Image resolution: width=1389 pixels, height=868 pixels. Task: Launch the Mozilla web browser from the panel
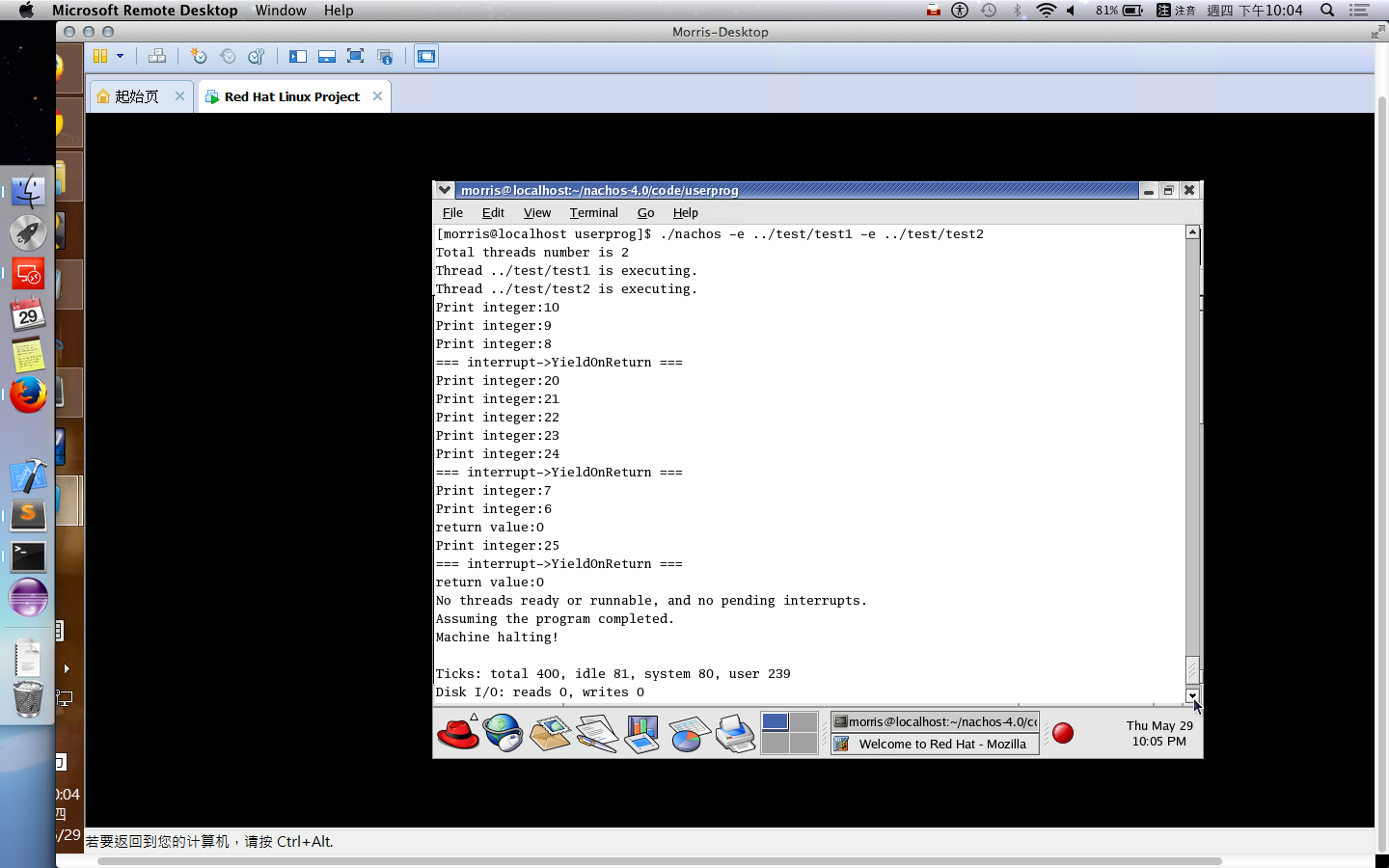coord(504,733)
